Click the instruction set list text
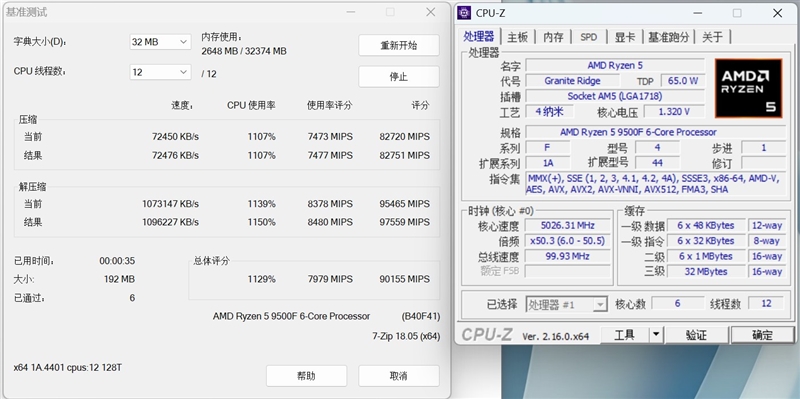 [656, 184]
